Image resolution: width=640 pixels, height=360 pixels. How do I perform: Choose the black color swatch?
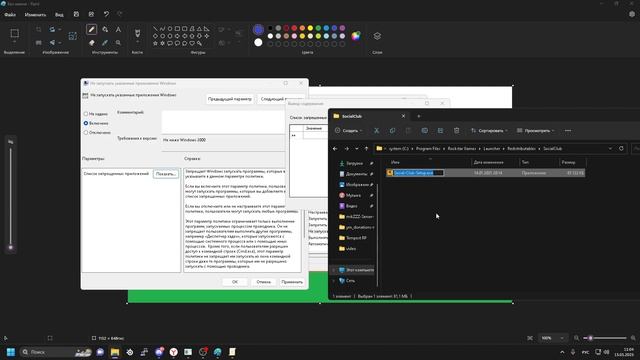point(270,28)
